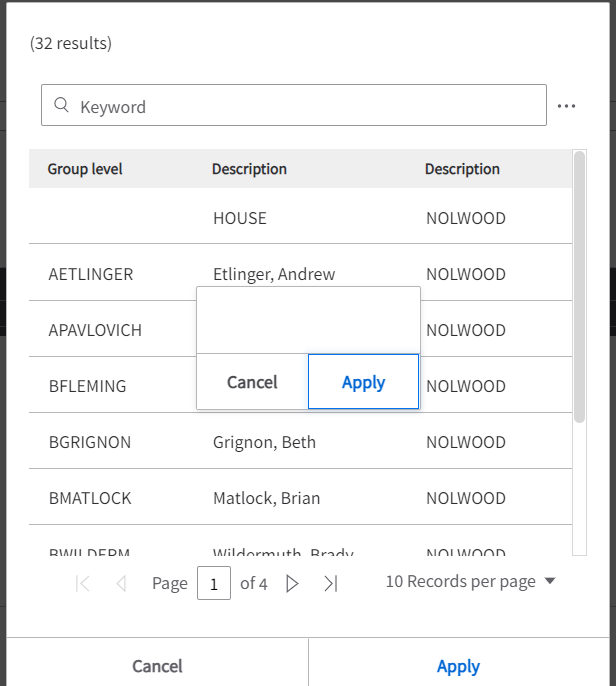The width and height of the screenshot is (616, 686).
Task: Select the BMATLOCK group level cell
Action: click(x=90, y=498)
